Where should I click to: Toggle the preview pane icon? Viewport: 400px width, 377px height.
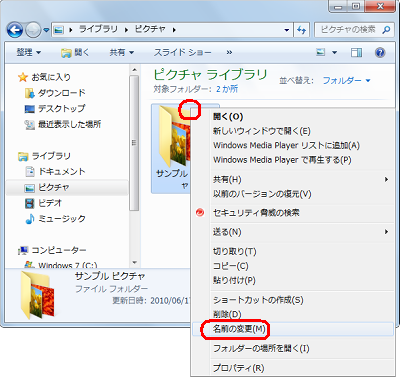click(356, 52)
